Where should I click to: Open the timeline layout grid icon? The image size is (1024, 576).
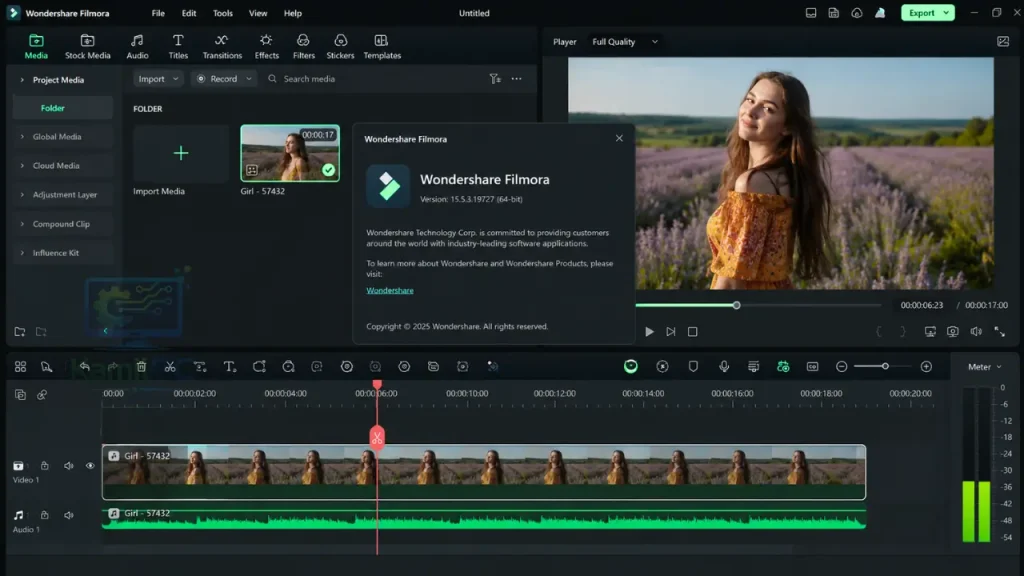pyautogui.click(x=20, y=366)
